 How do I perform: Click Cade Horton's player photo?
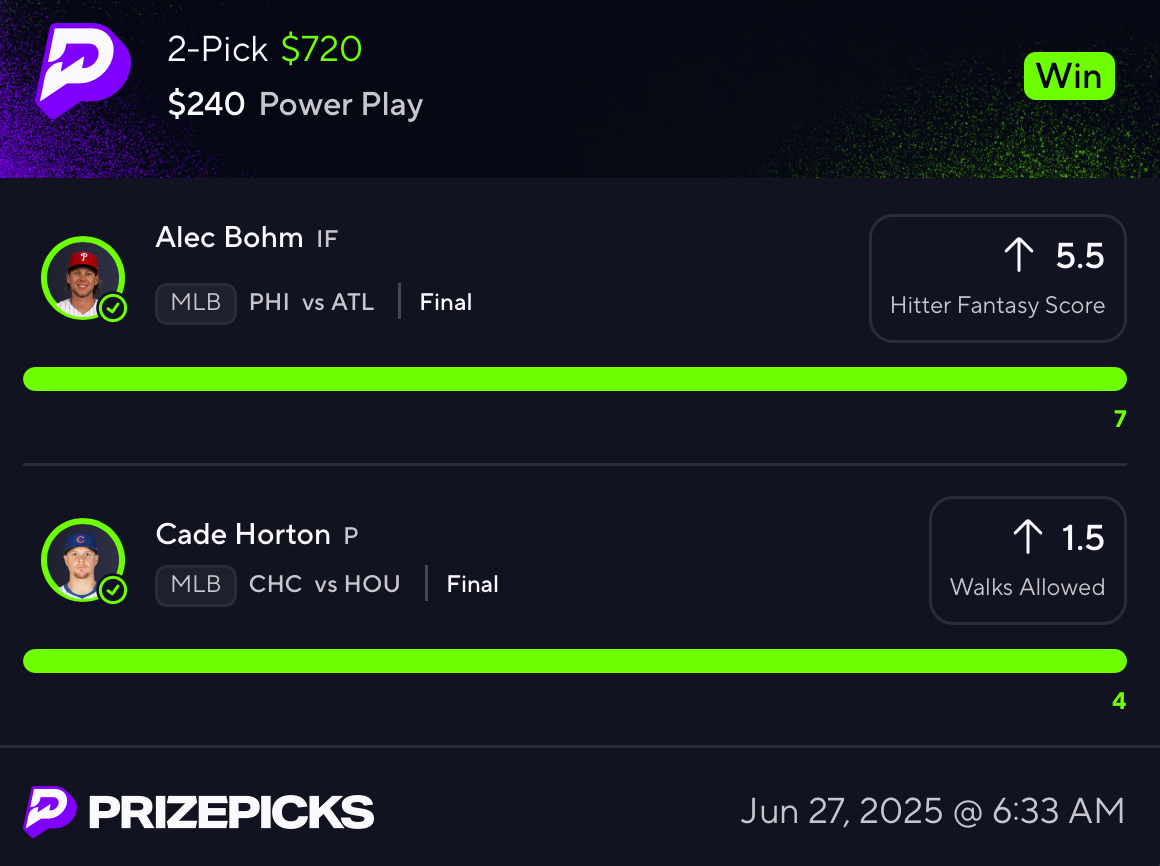click(83, 560)
